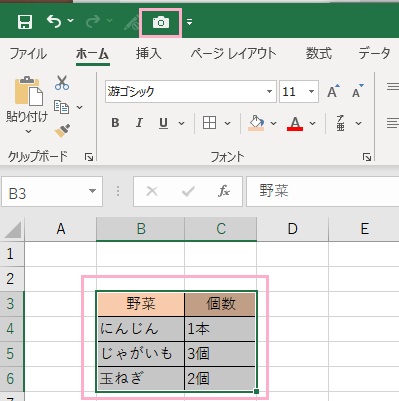Select column A header
399x401 pixels.
(61, 229)
